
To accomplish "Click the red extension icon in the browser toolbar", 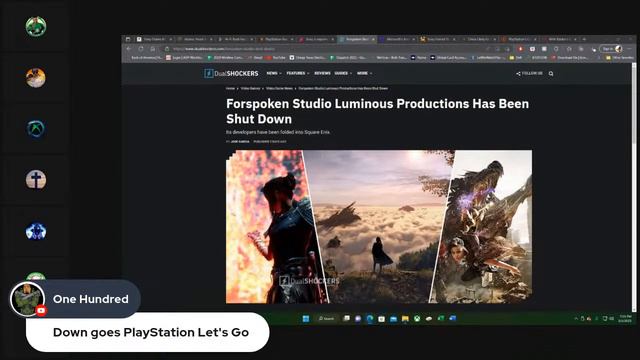I will [x=520, y=49].
